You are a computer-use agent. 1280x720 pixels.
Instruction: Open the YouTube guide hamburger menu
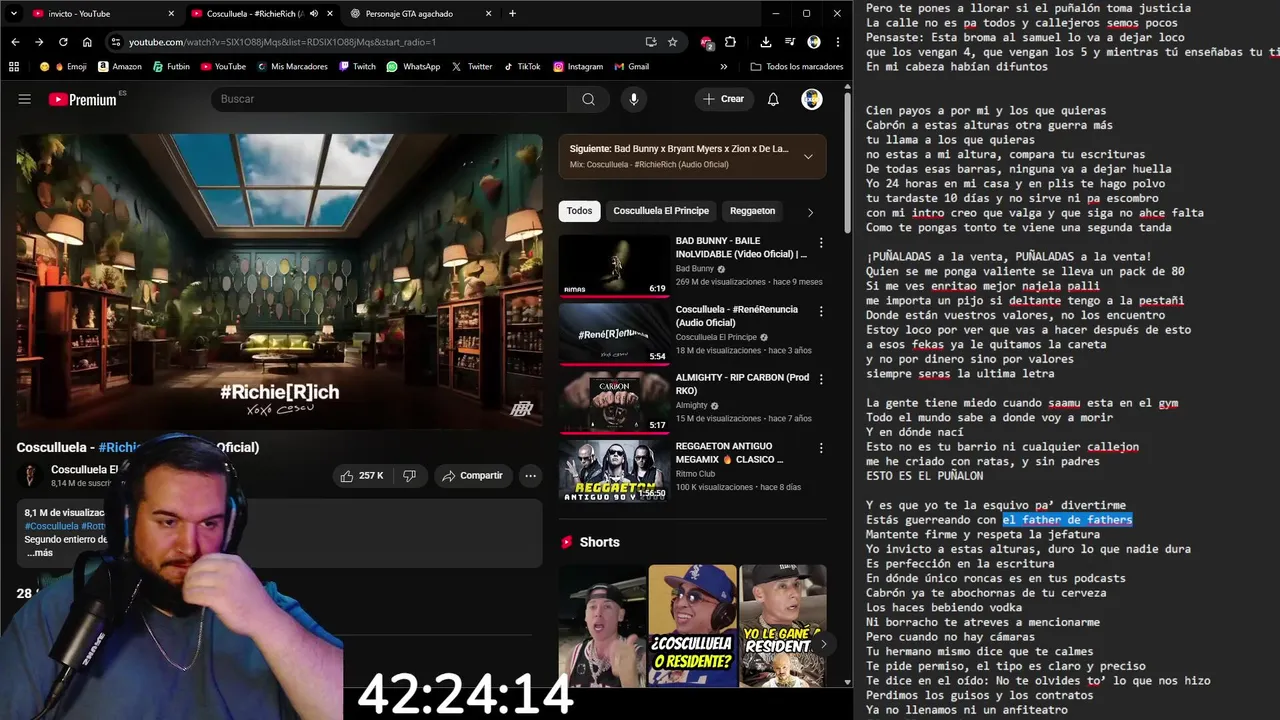pos(24,99)
